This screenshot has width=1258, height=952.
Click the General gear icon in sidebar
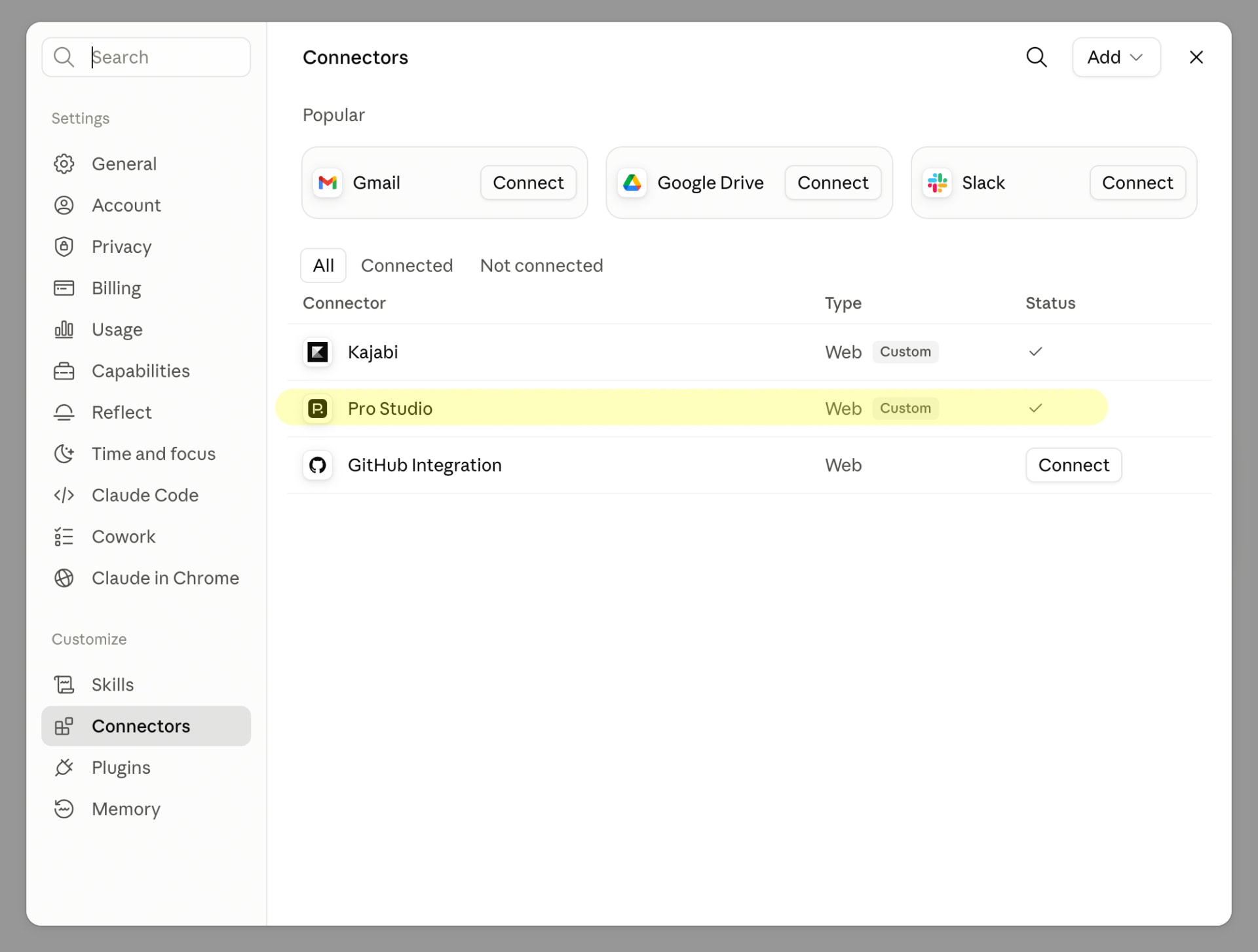coord(64,164)
